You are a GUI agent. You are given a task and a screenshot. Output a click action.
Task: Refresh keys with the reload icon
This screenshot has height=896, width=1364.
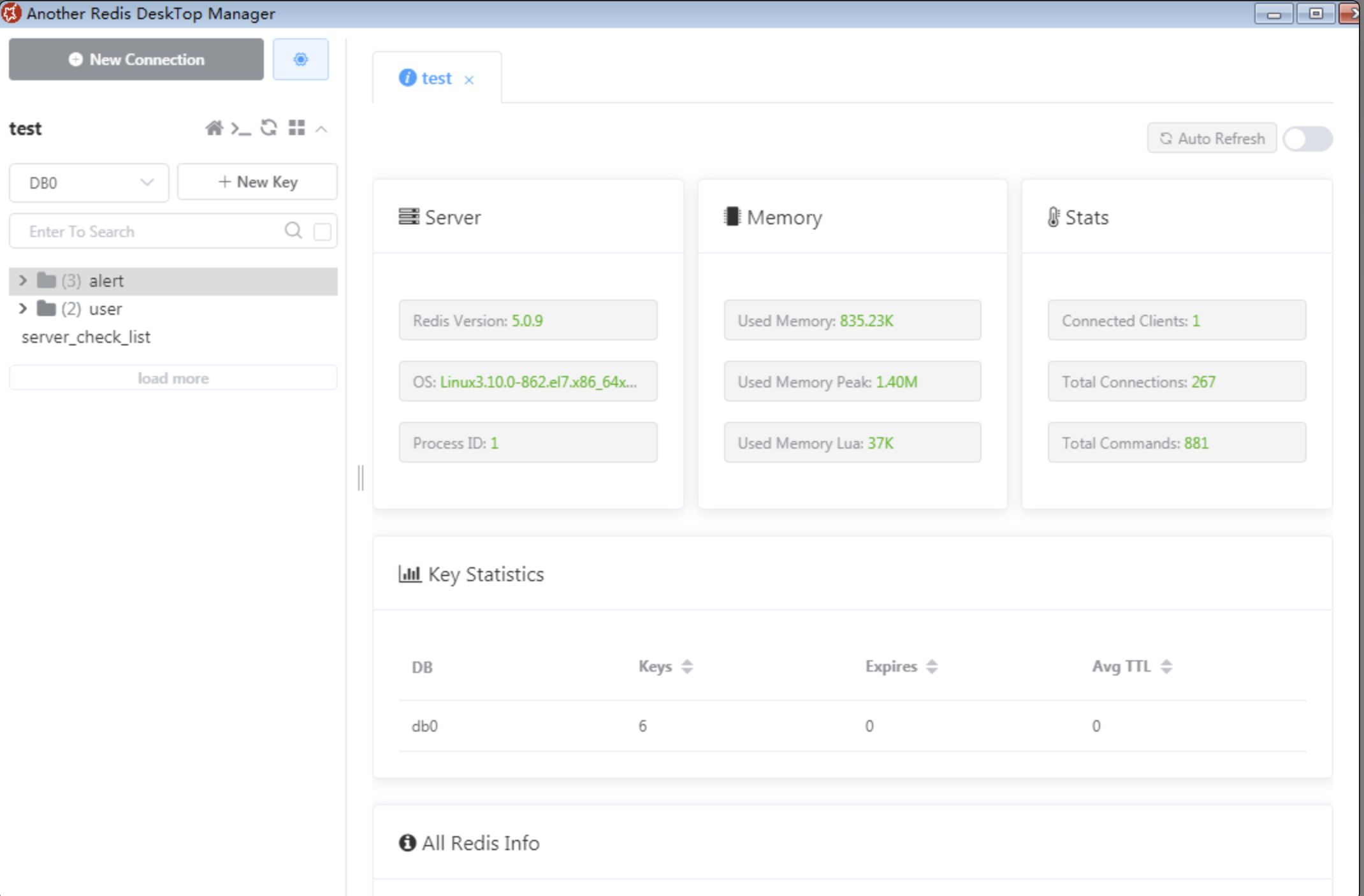point(269,127)
